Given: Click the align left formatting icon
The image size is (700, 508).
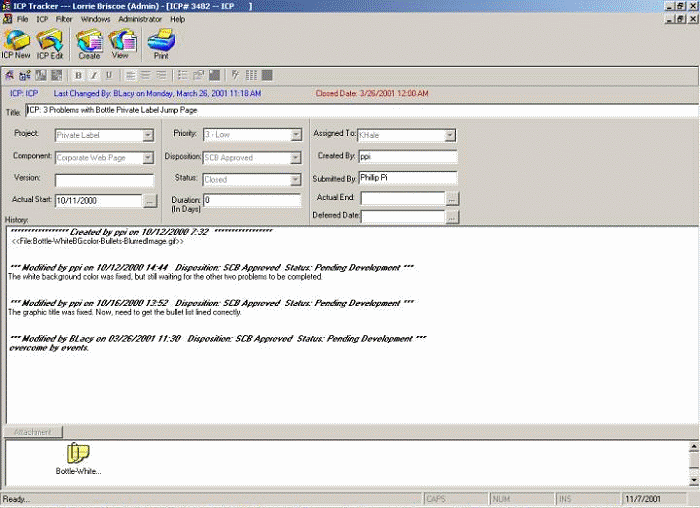Looking at the screenshot, I should (129, 75).
